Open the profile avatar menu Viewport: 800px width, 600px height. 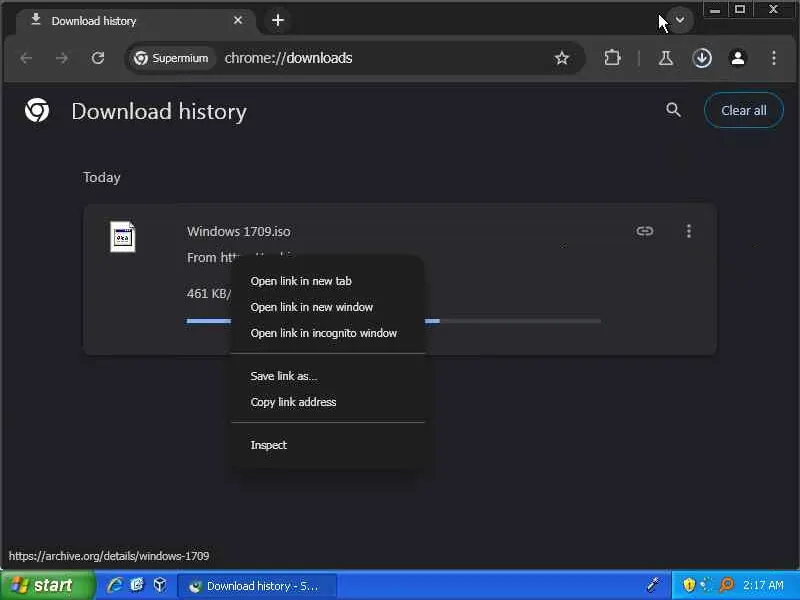click(738, 58)
